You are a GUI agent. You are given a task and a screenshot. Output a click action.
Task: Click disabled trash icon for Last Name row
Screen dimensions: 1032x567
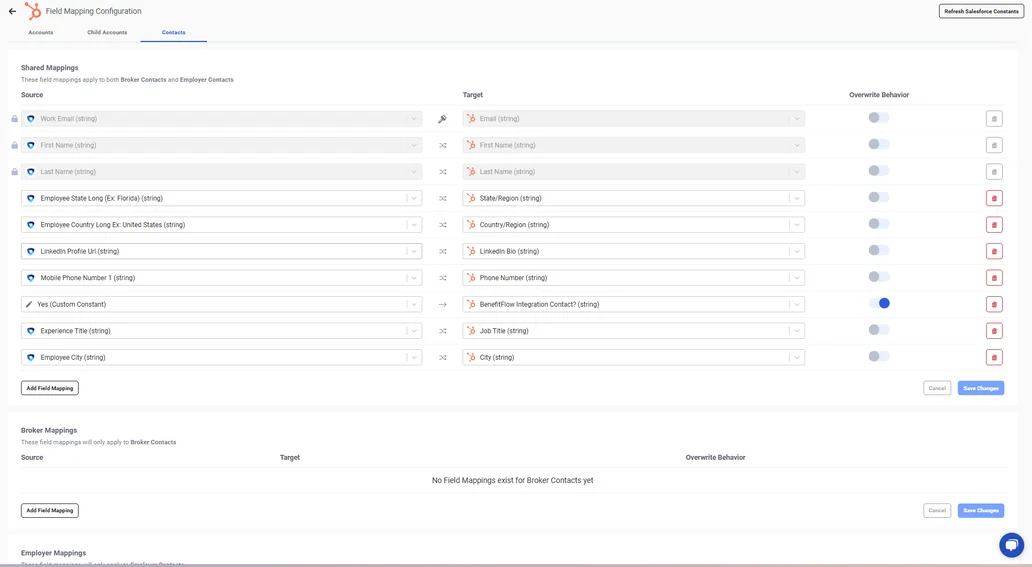pyautogui.click(x=994, y=172)
